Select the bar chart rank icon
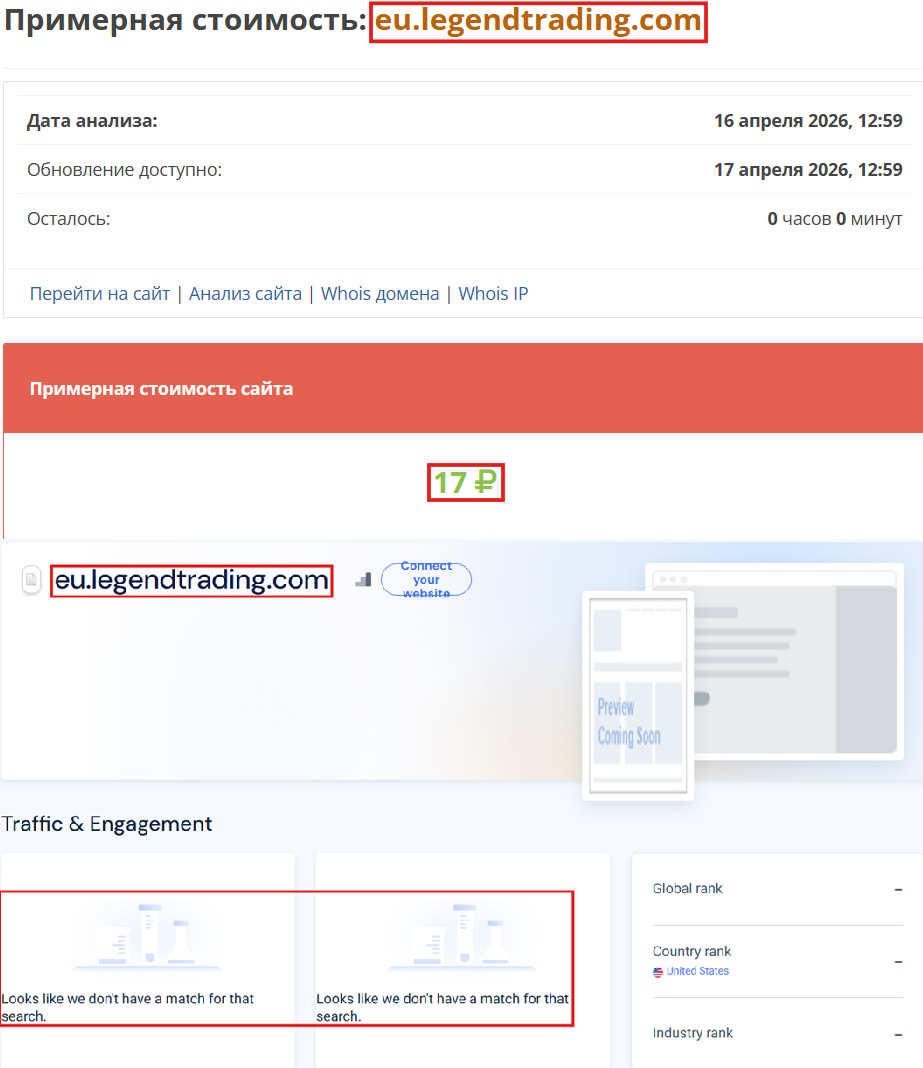 coord(362,579)
